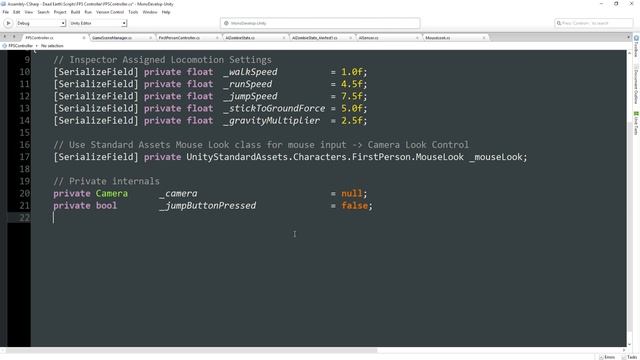Open the Run menu
Viewport: 640px width, 360px height.
click(88, 12)
